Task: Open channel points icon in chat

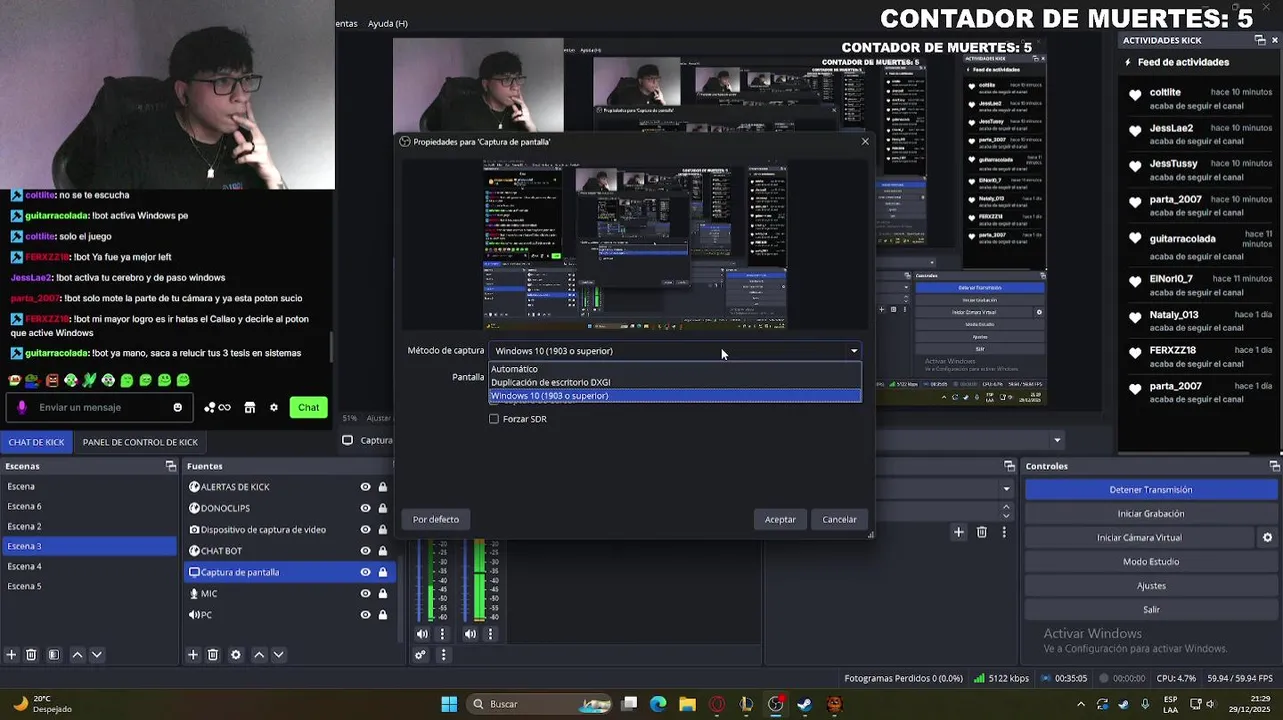Action: pyautogui.click(x=217, y=407)
